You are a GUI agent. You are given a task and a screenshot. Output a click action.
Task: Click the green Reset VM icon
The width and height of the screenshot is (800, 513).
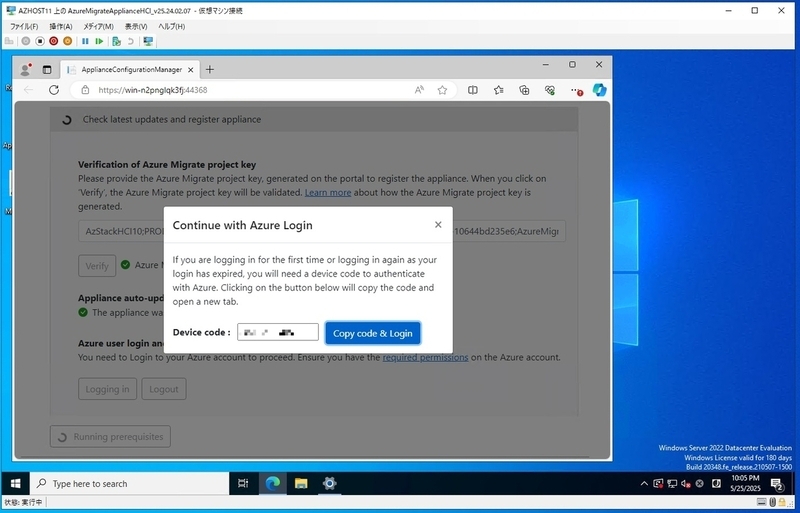[x=99, y=41]
